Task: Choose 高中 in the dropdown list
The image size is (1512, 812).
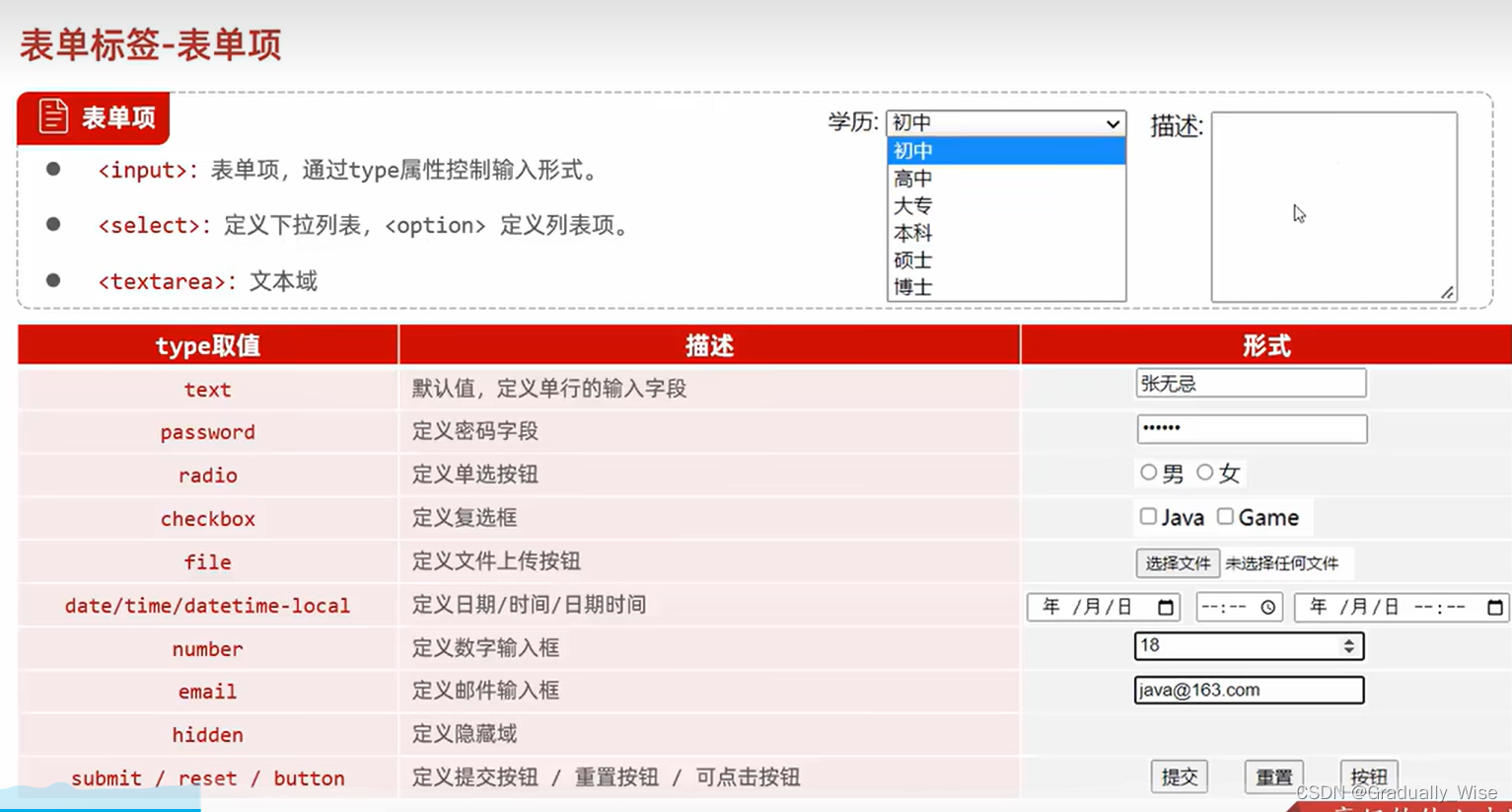Action: [x=1006, y=179]
